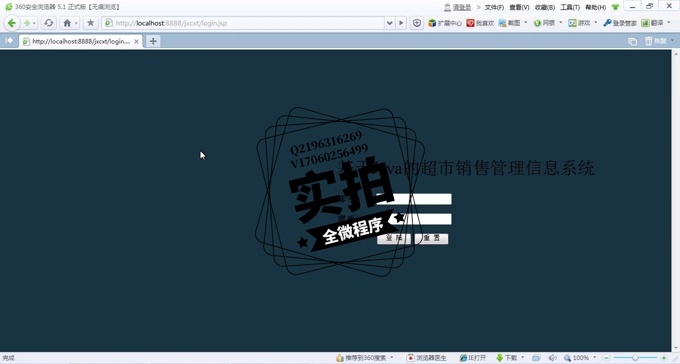This screenshot has width=680, height=364.
Task: Open the 登录管家 login manager key icon
Action: click(620, 23)
